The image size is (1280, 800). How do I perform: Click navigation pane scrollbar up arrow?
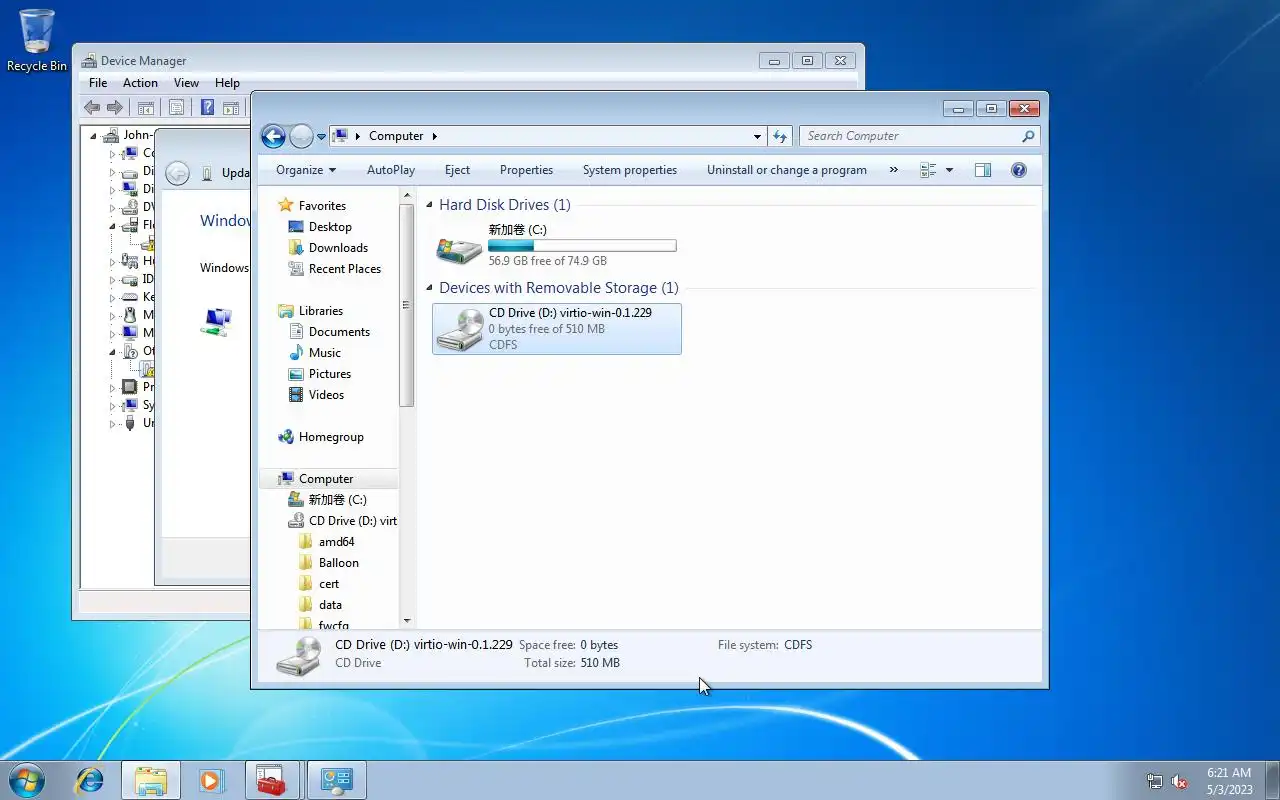pos(406,197)
